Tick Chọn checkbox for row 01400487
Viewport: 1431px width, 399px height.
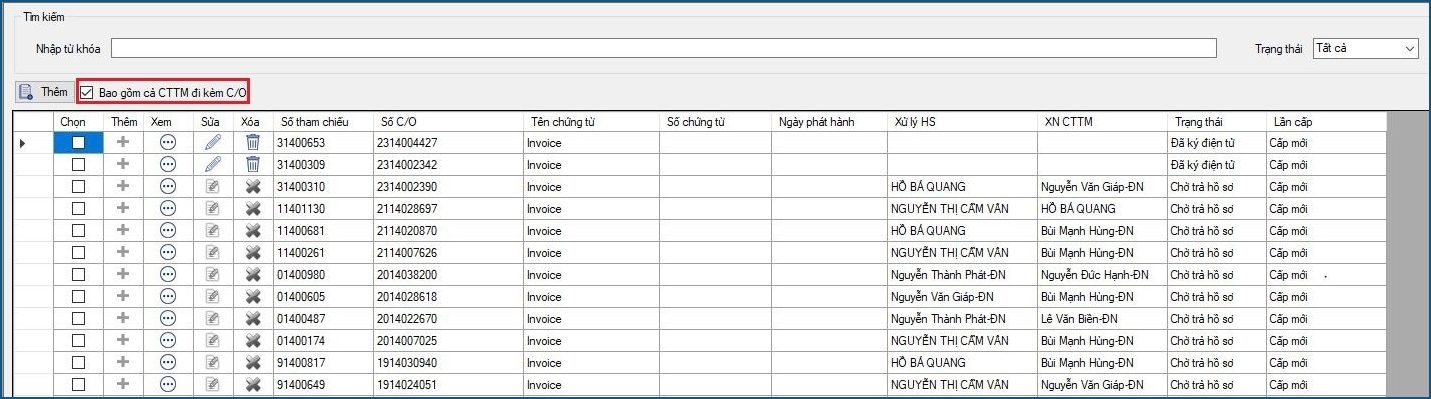(x=78, y=318)
